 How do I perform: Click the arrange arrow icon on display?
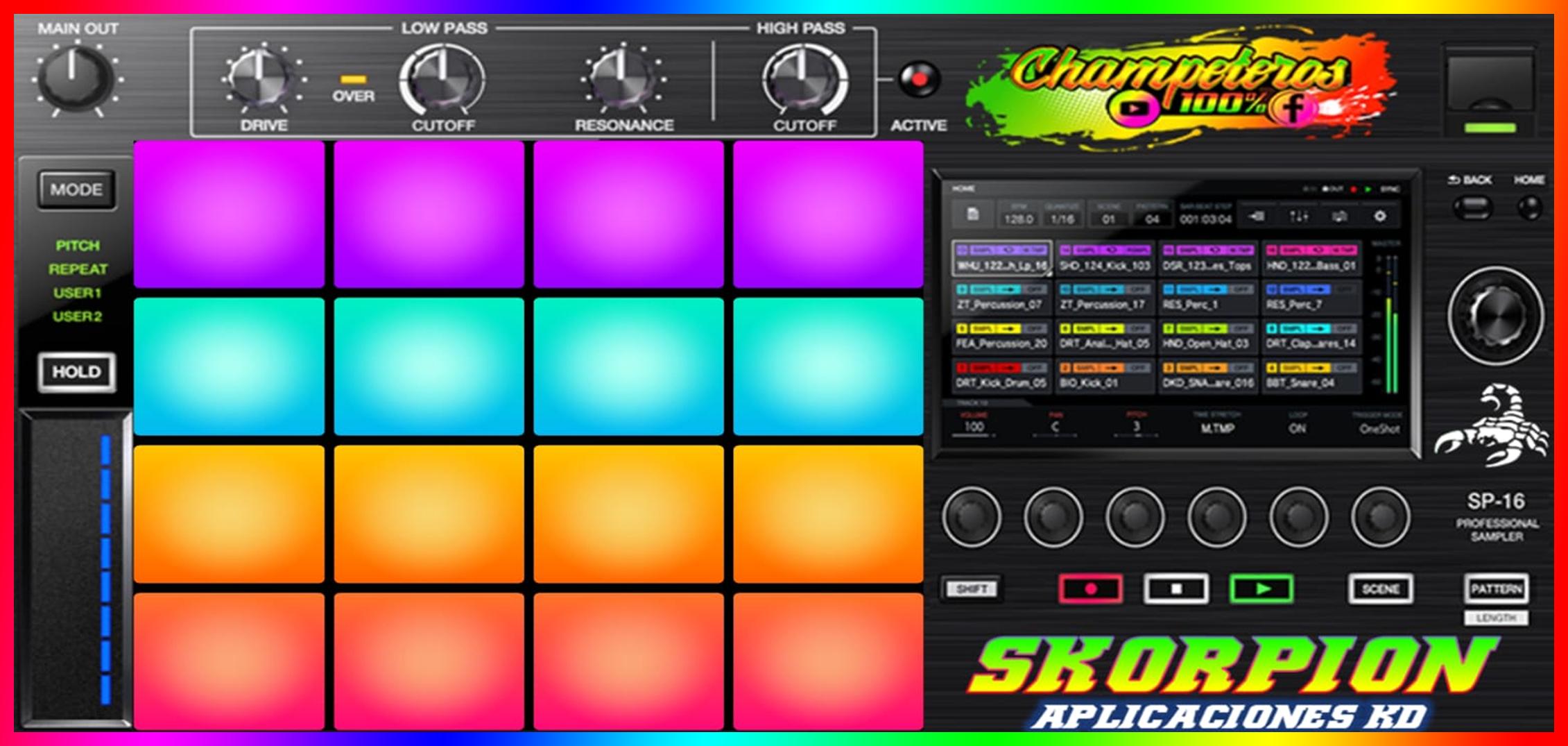pos(1257,217)
